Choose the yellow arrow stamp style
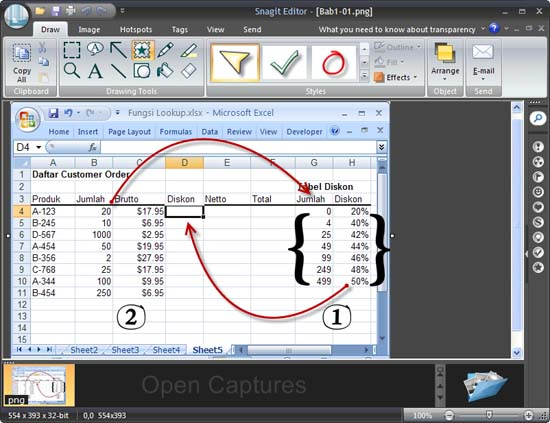Image resolution: width=550 pixels, height=423 pixels. (x=235, y=63)
